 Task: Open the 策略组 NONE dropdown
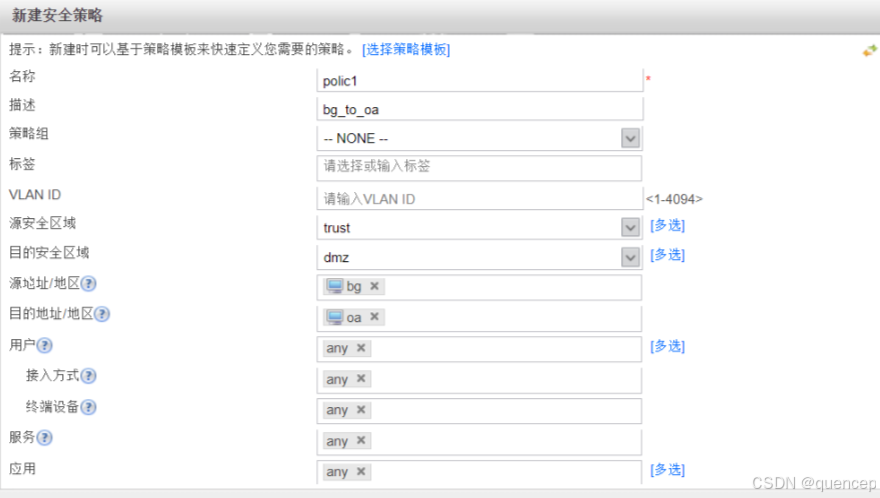click(480, 138)
